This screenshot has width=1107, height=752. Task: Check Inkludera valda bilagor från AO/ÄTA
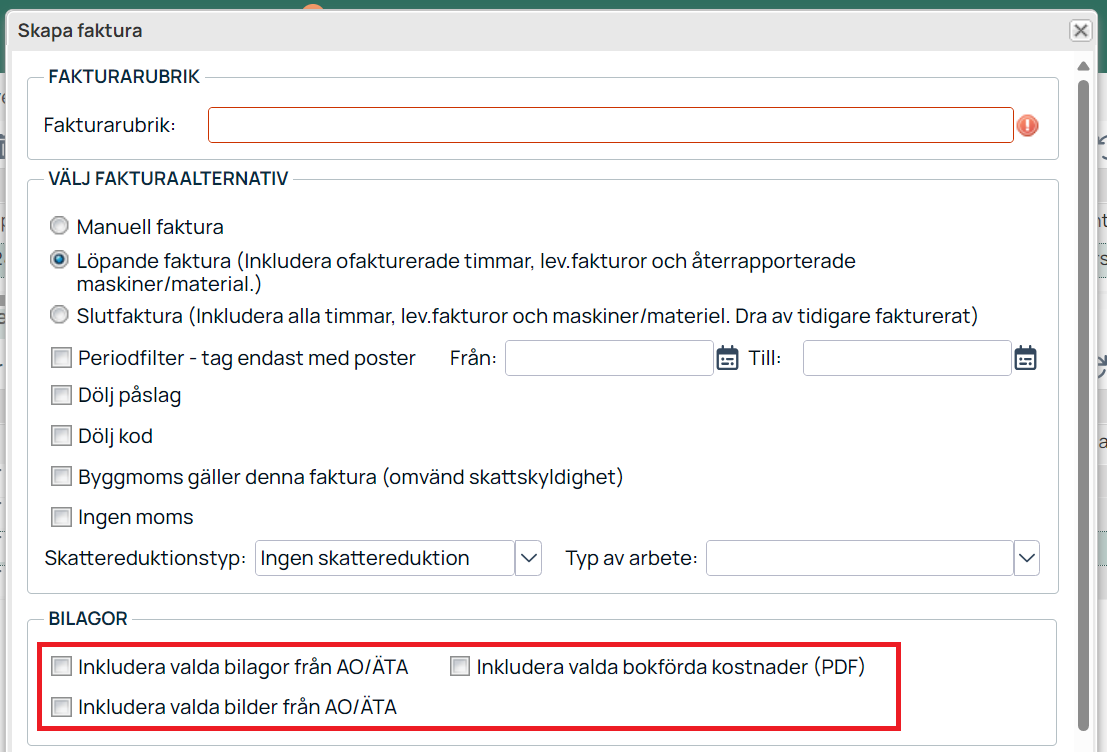click(x=62, y=666)
